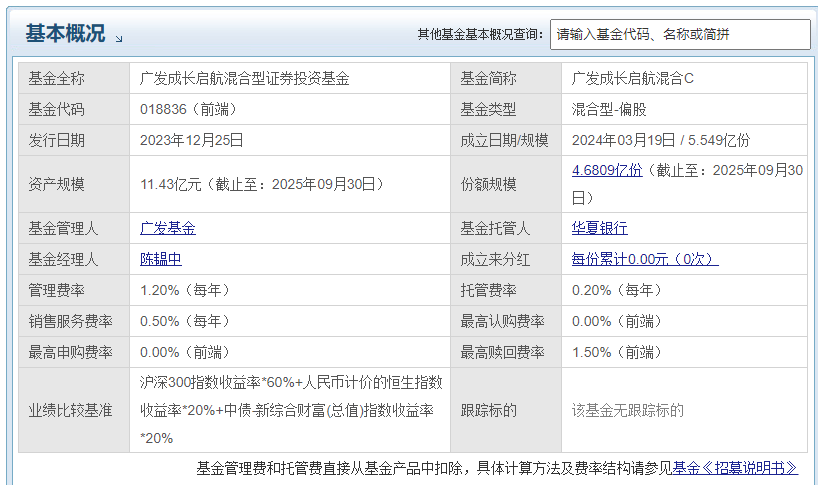Image resolution: width=818 pixels, height=485 pixels.
Task: Click the 最高认购费率 label cell
Action: click(x=506, y=321)
